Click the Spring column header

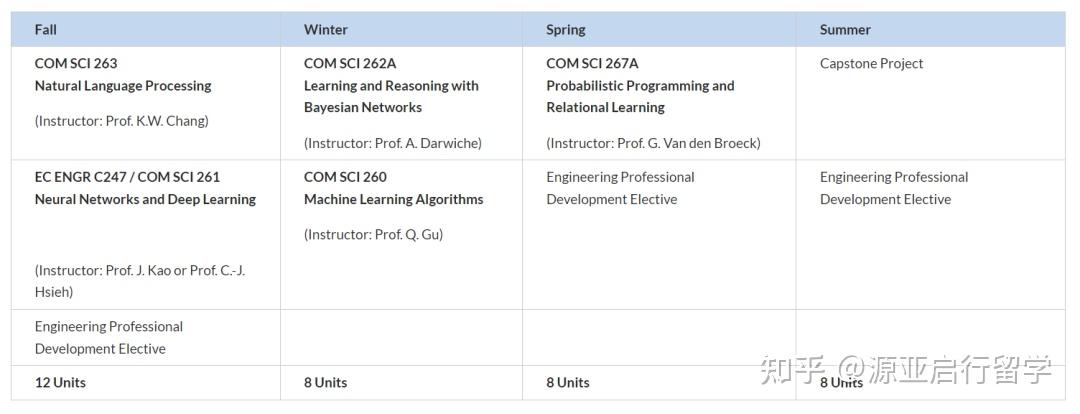[566, 30]
